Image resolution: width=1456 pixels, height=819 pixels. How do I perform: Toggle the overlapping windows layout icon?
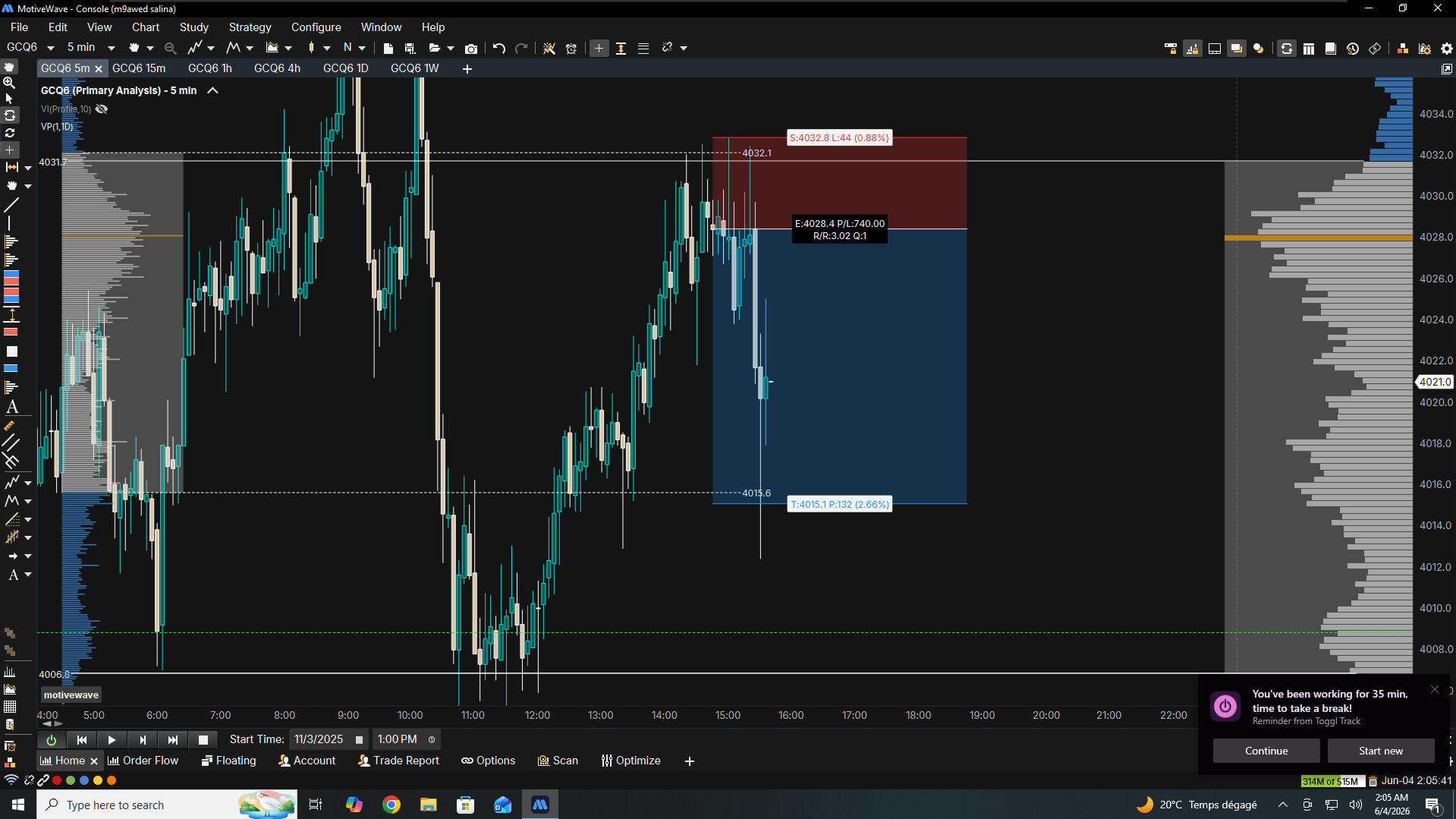tap(1237, 48)
